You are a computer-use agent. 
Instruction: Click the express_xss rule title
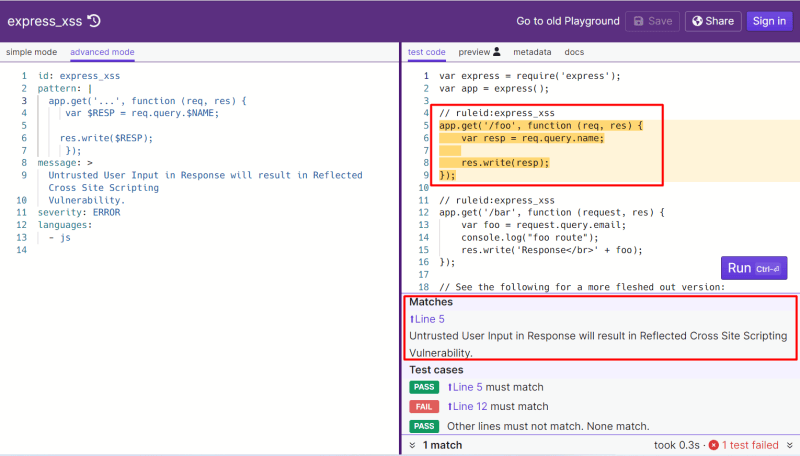pos(44,21)
